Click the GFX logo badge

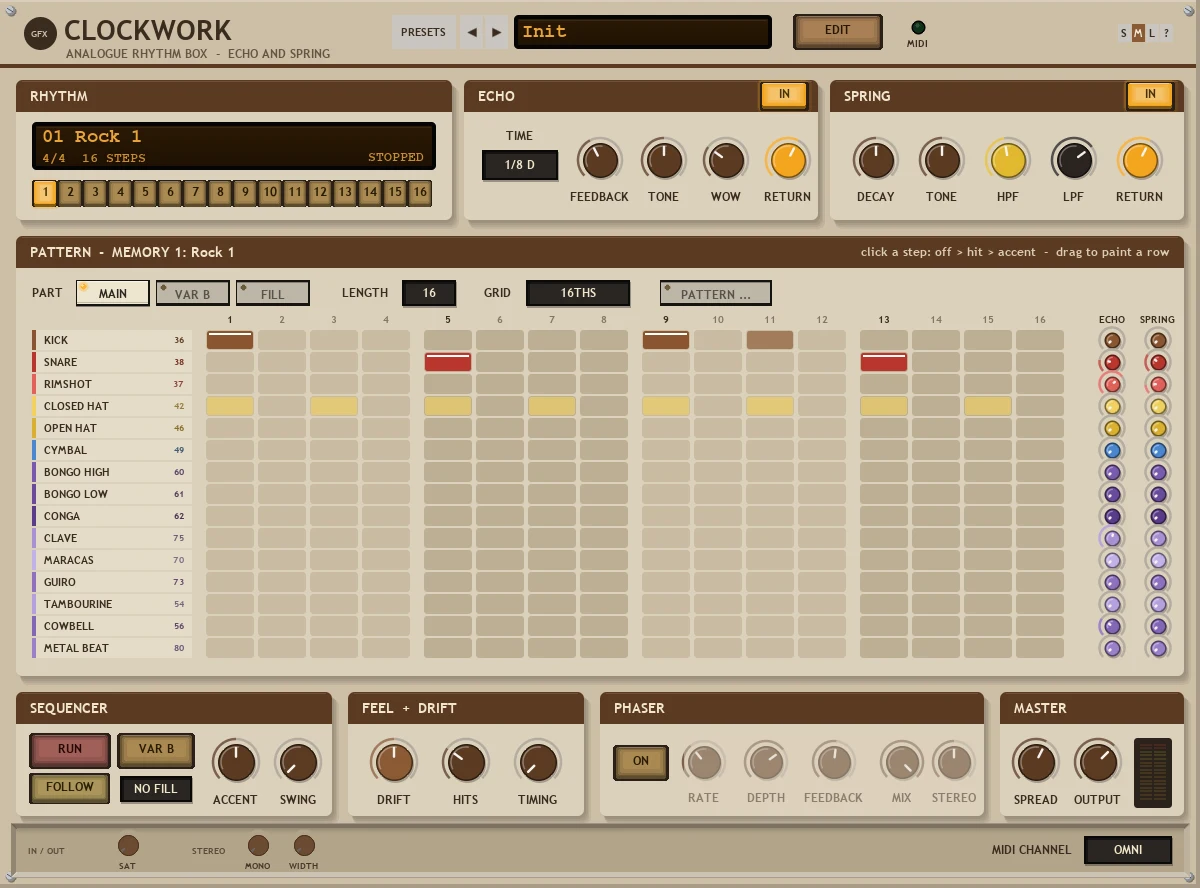[40, 33]
